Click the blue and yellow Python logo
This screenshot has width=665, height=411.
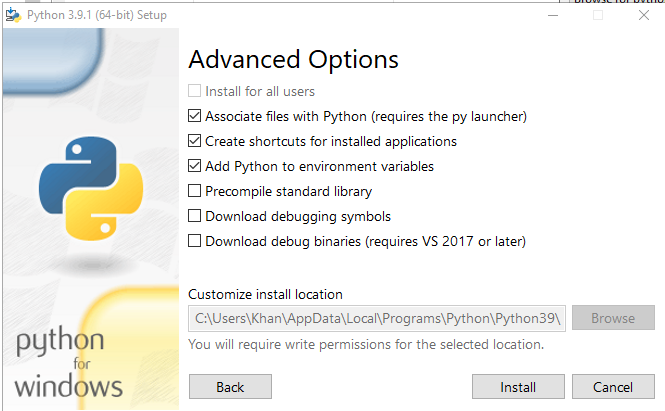(91, 188)
